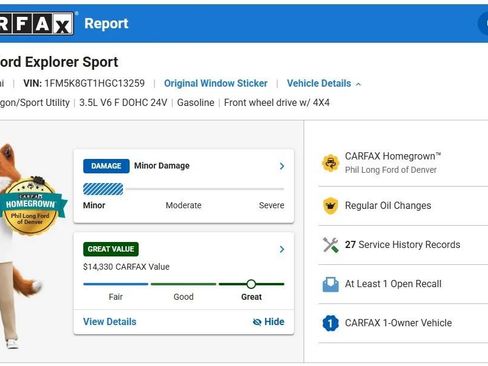488x366 pixels.
Task: Click the Regular Oil Changes shield icon
Action: tap(330, 206)
